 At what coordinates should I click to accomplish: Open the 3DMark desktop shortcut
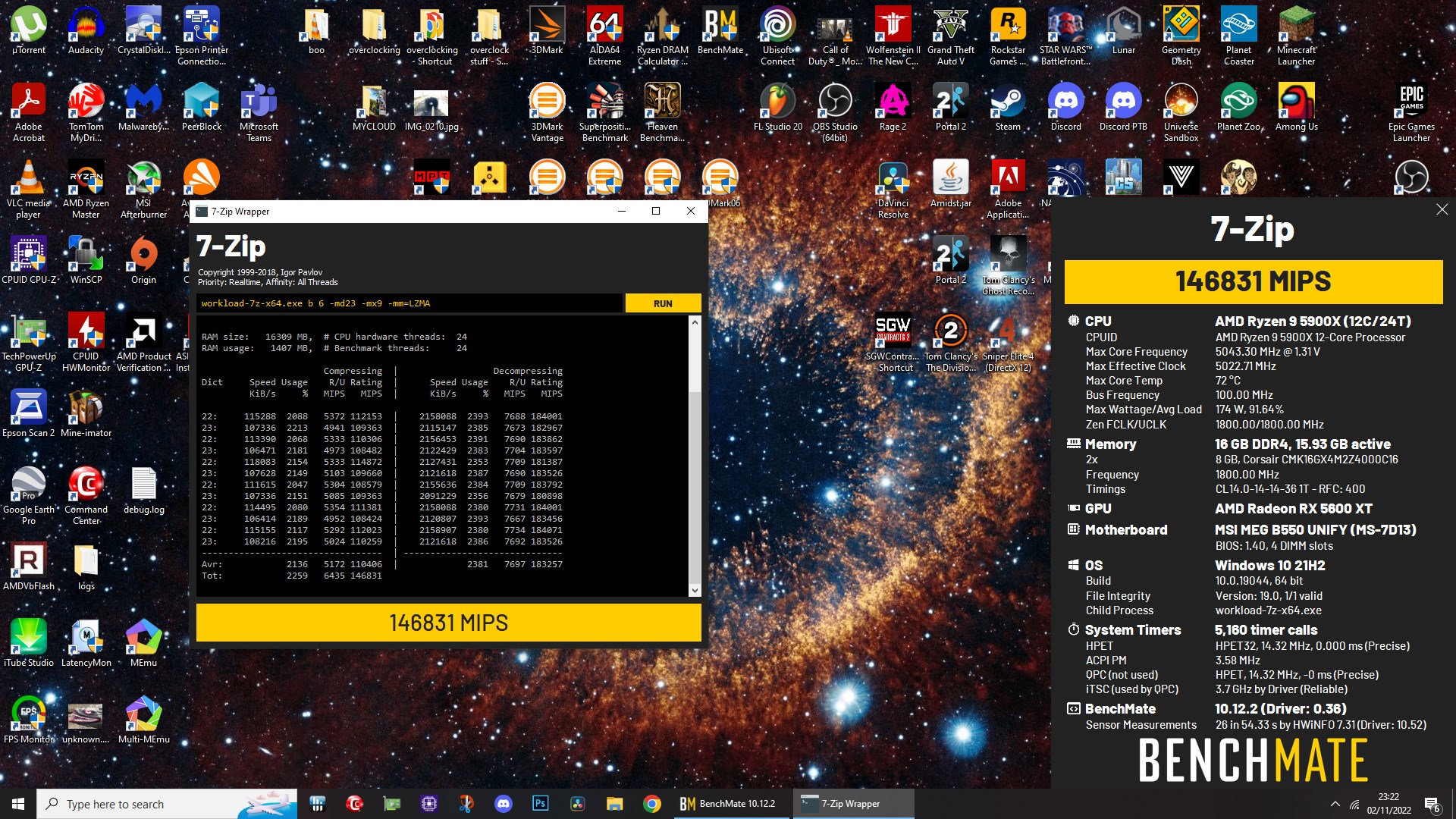coord(547,30)
